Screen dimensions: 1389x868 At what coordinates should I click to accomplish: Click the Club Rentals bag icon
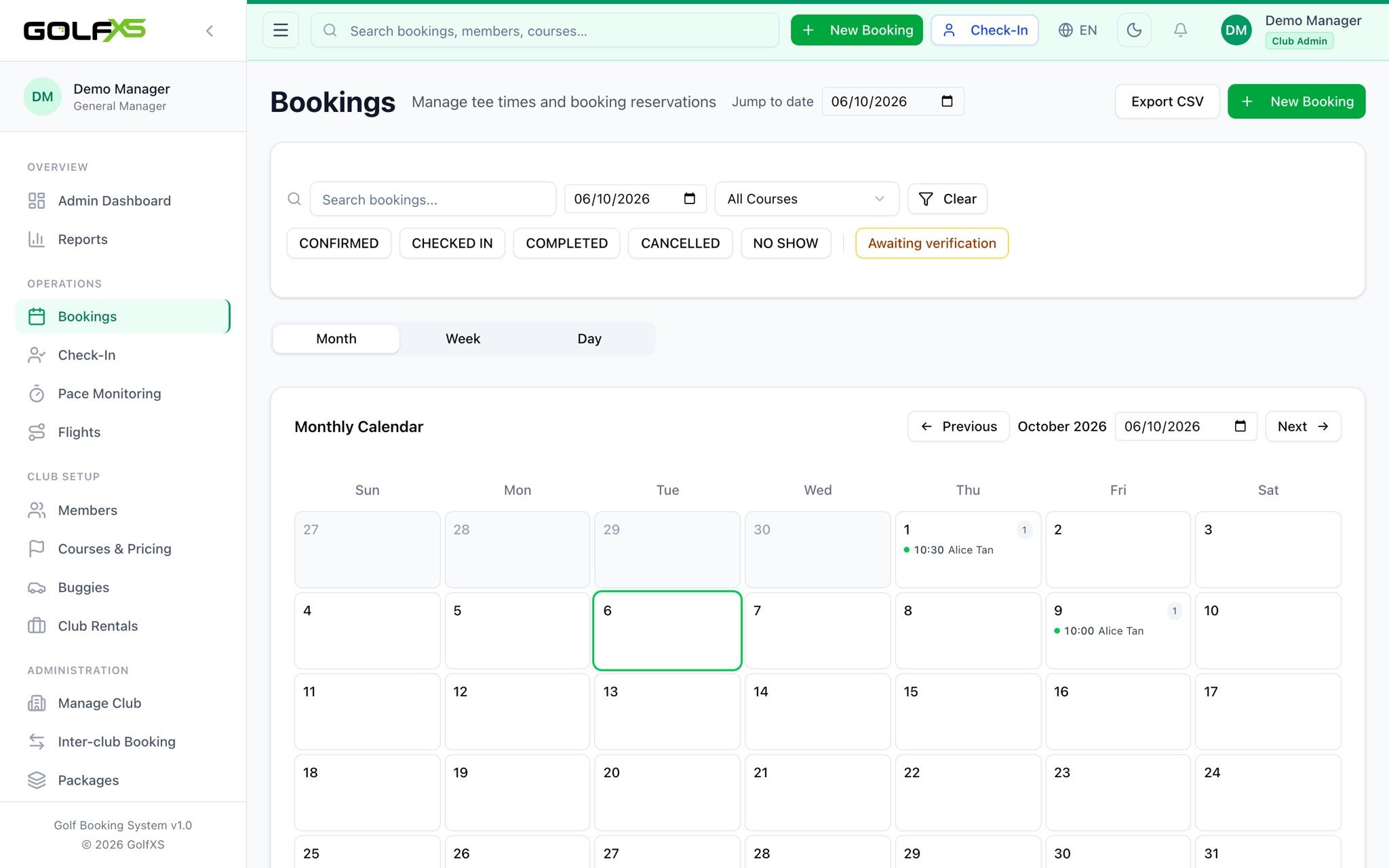click(37, 626)
